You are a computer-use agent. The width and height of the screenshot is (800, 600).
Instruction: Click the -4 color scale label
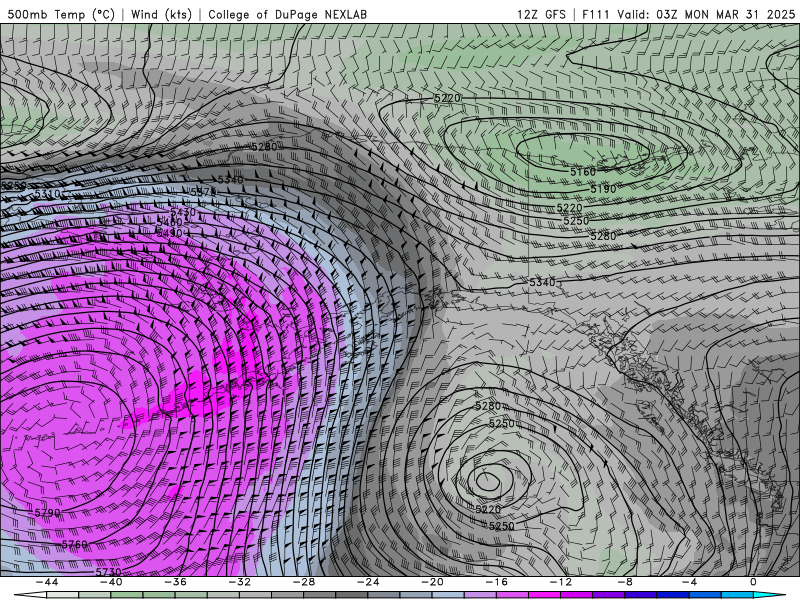click(689, 582)
